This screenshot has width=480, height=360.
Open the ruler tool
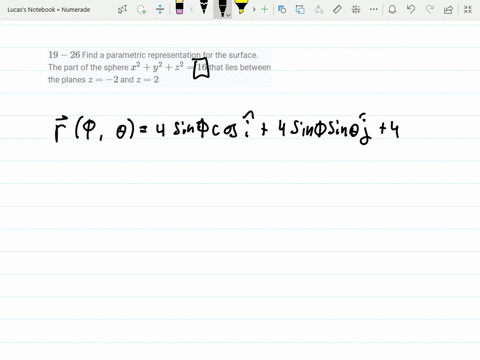[337, 9]
